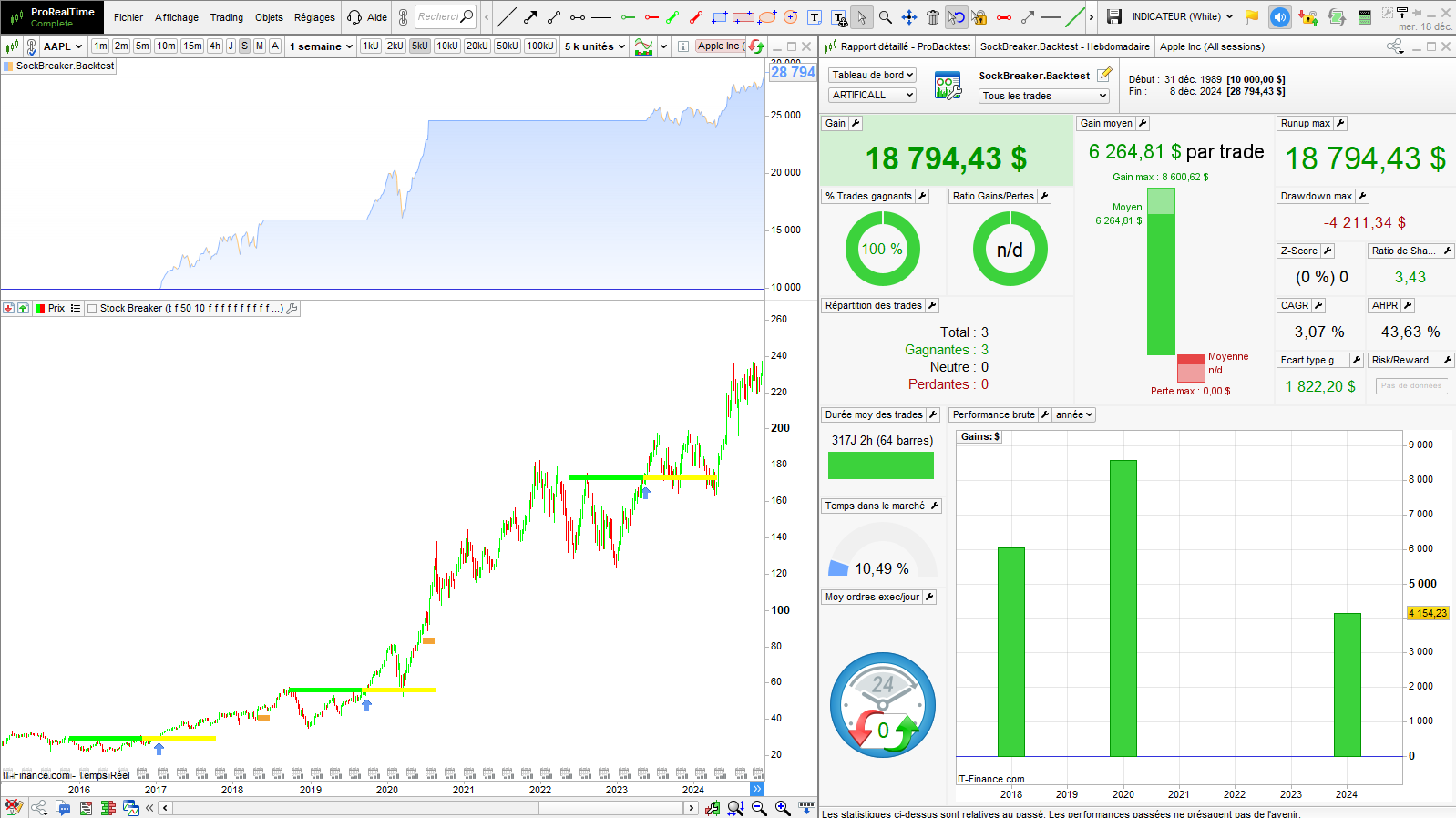This screenshot has height=818, width=1456.
Task: Click the save floppy disk icon
Action: (x=1113, y=16)
